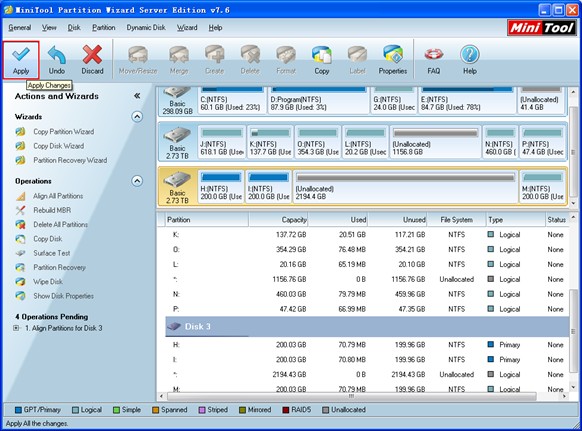Choose Rebuild MBR operation
Viewport: 582px width, 431px height.
coord(52,210)
